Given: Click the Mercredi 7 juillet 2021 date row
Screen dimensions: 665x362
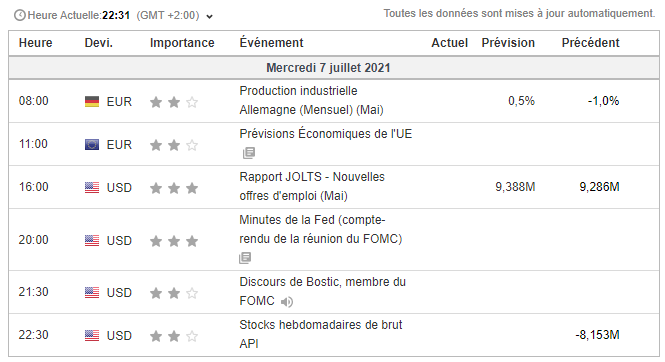Looking at the screenshot, I should click(x=333, y=68).
